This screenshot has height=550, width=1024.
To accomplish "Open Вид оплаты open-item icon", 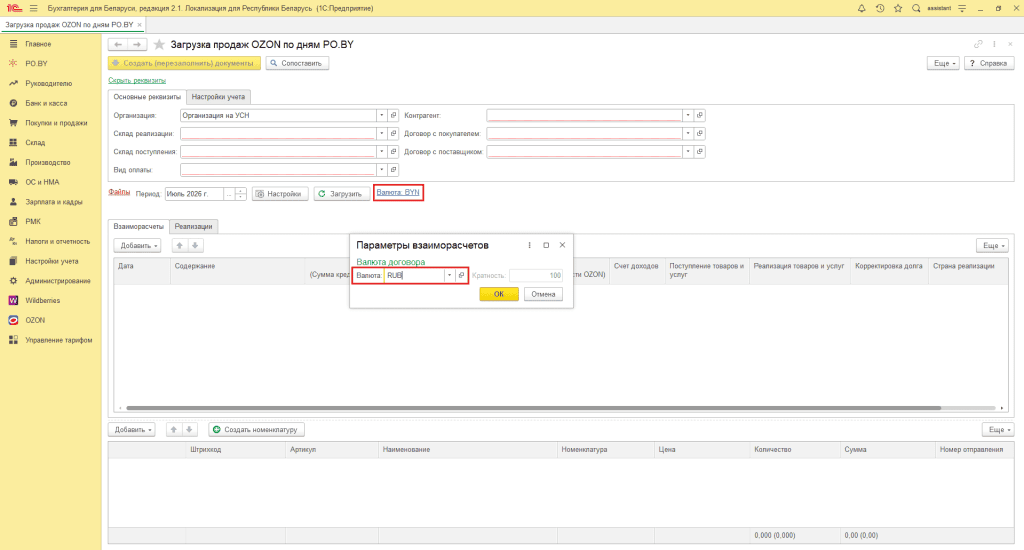I will (393, 170).
